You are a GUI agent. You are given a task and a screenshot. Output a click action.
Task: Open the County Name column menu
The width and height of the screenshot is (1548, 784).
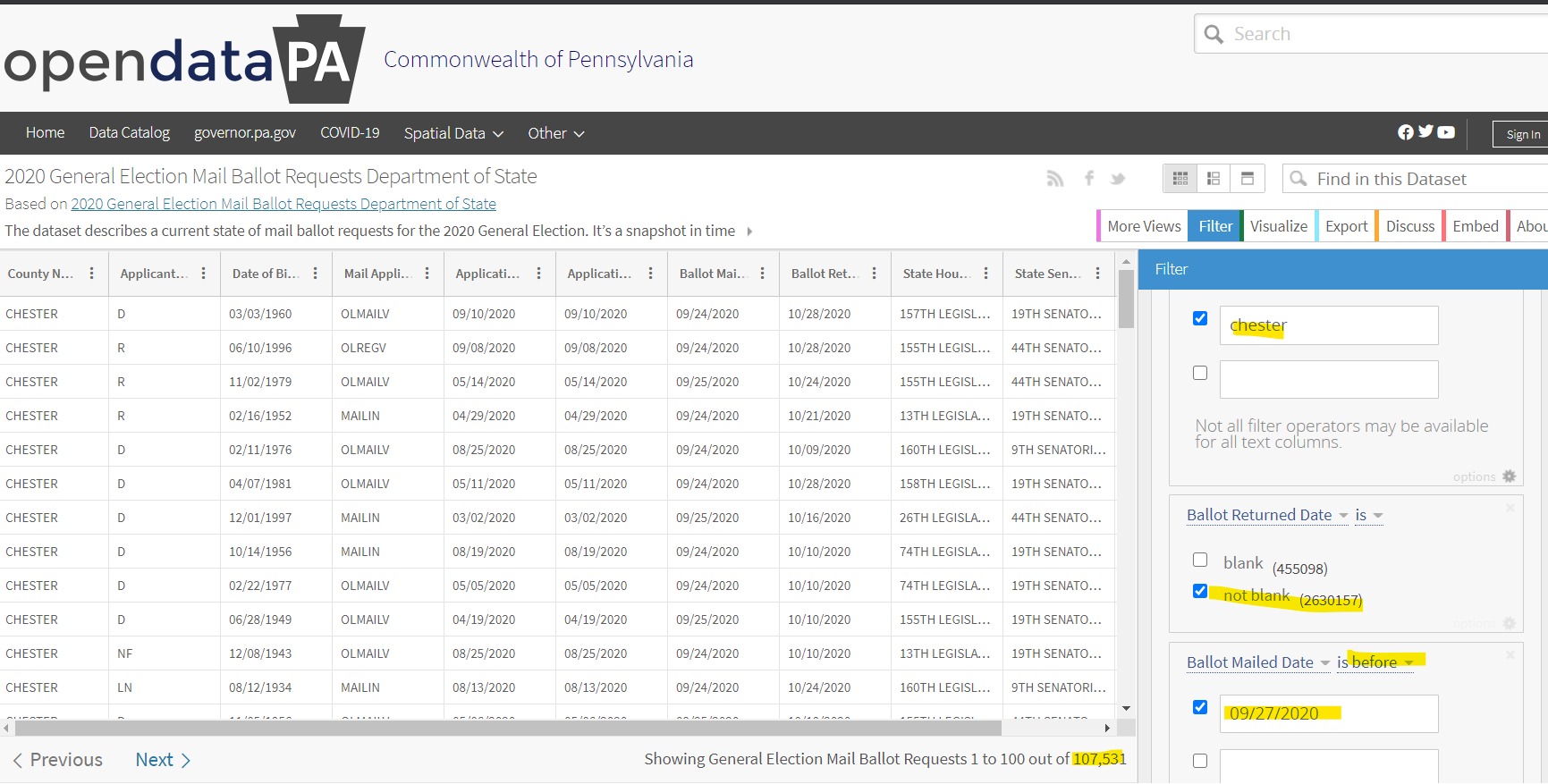[x=91, y=274]
